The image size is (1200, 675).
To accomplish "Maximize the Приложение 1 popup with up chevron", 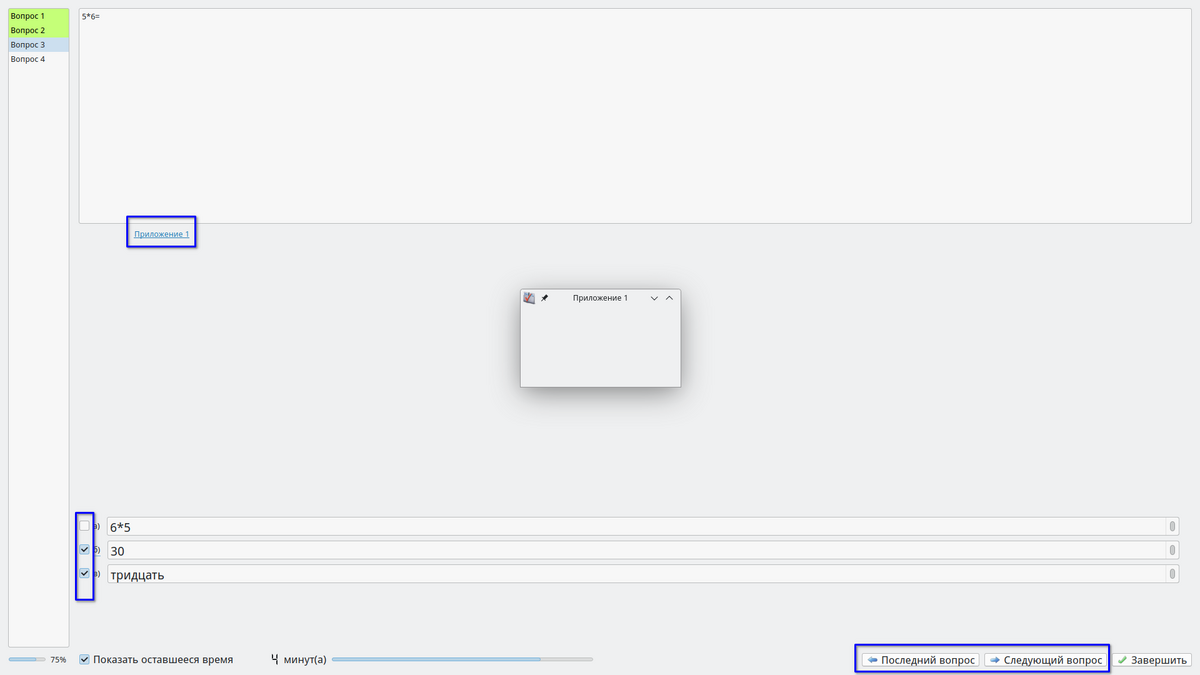I will pos(670,298).
